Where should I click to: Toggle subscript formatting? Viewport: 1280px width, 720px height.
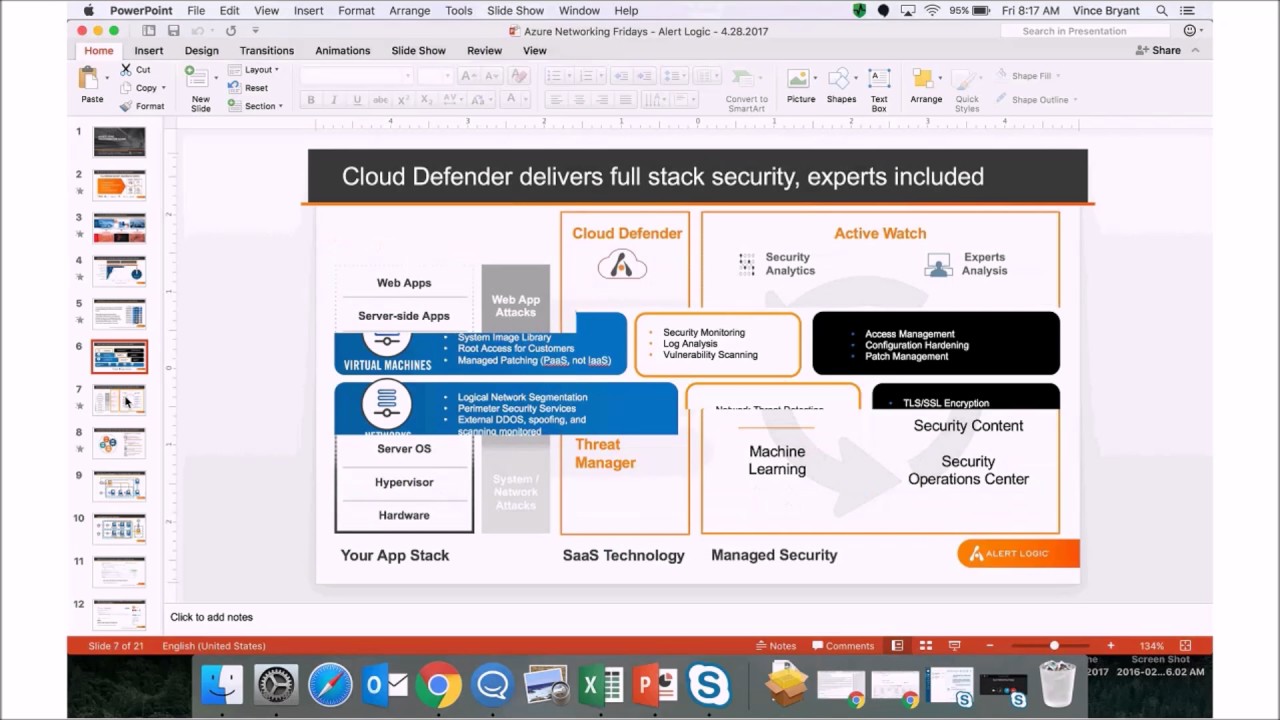(427, 100)
